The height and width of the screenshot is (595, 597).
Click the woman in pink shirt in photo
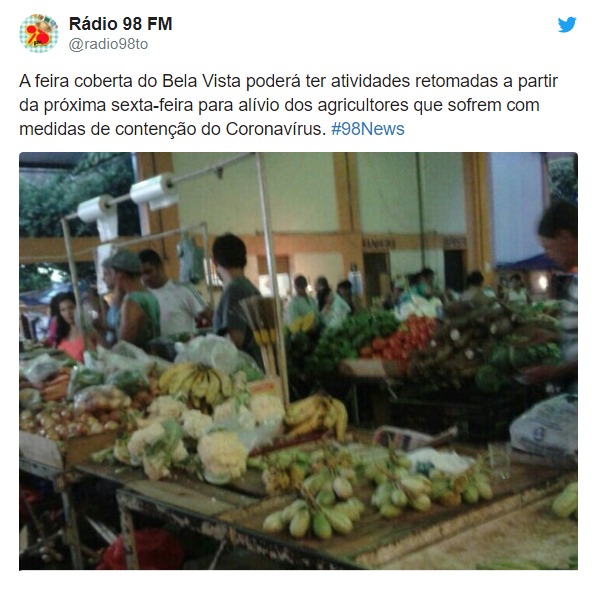67,326
